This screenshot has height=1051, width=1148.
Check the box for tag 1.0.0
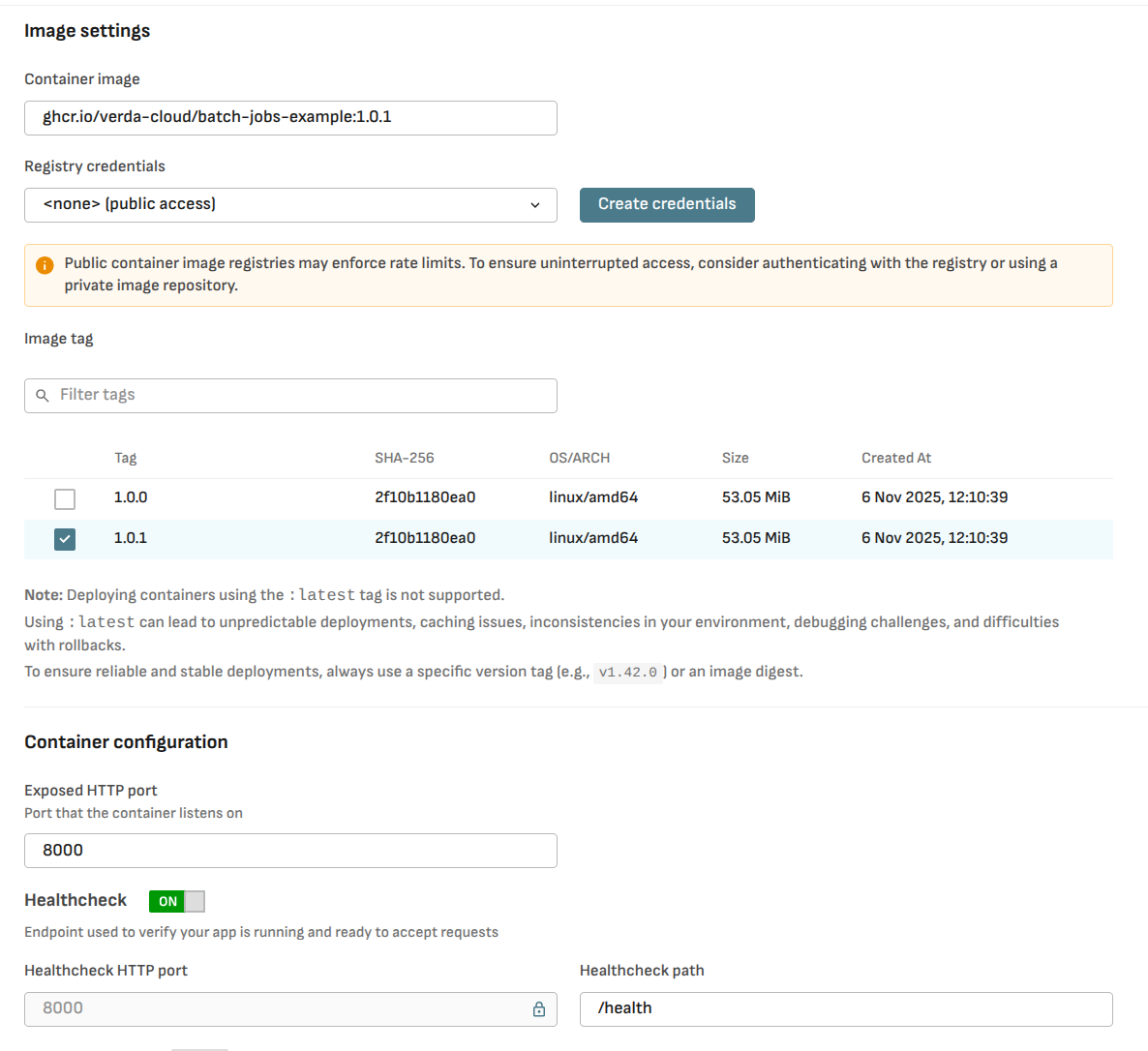point(65,499)
